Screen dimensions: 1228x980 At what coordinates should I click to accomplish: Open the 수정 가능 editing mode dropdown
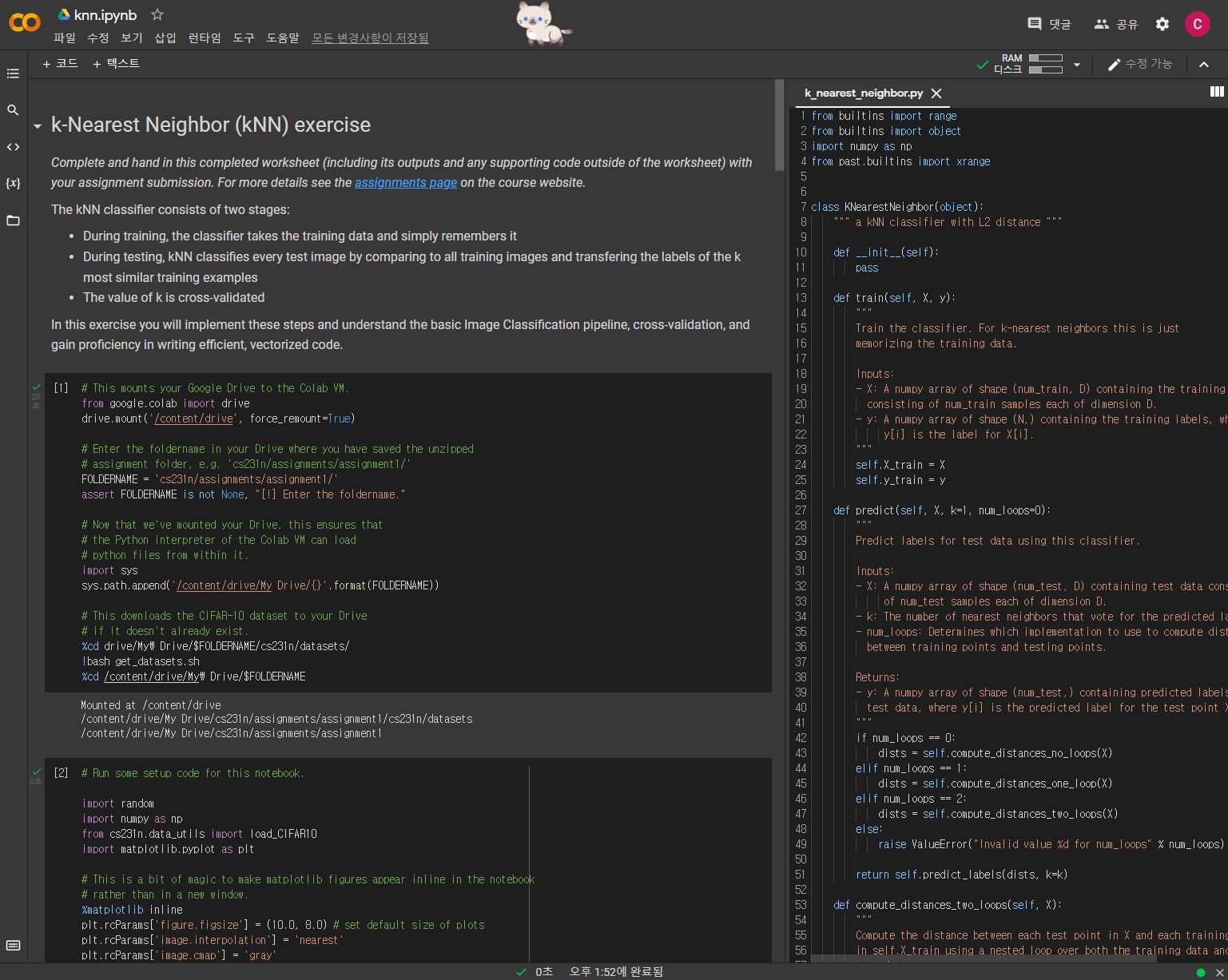pos(1139,64)
